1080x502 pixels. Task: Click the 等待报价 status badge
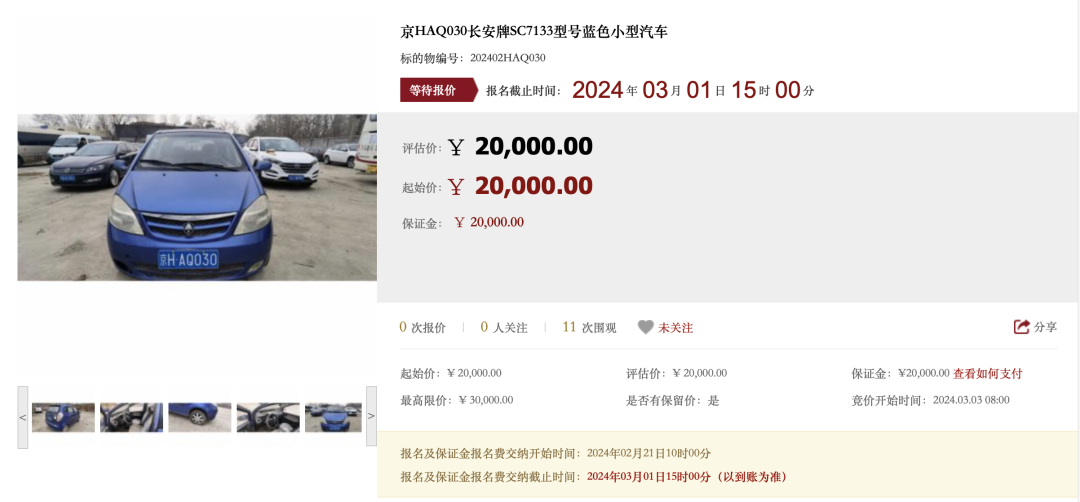[x=438, y=90]
